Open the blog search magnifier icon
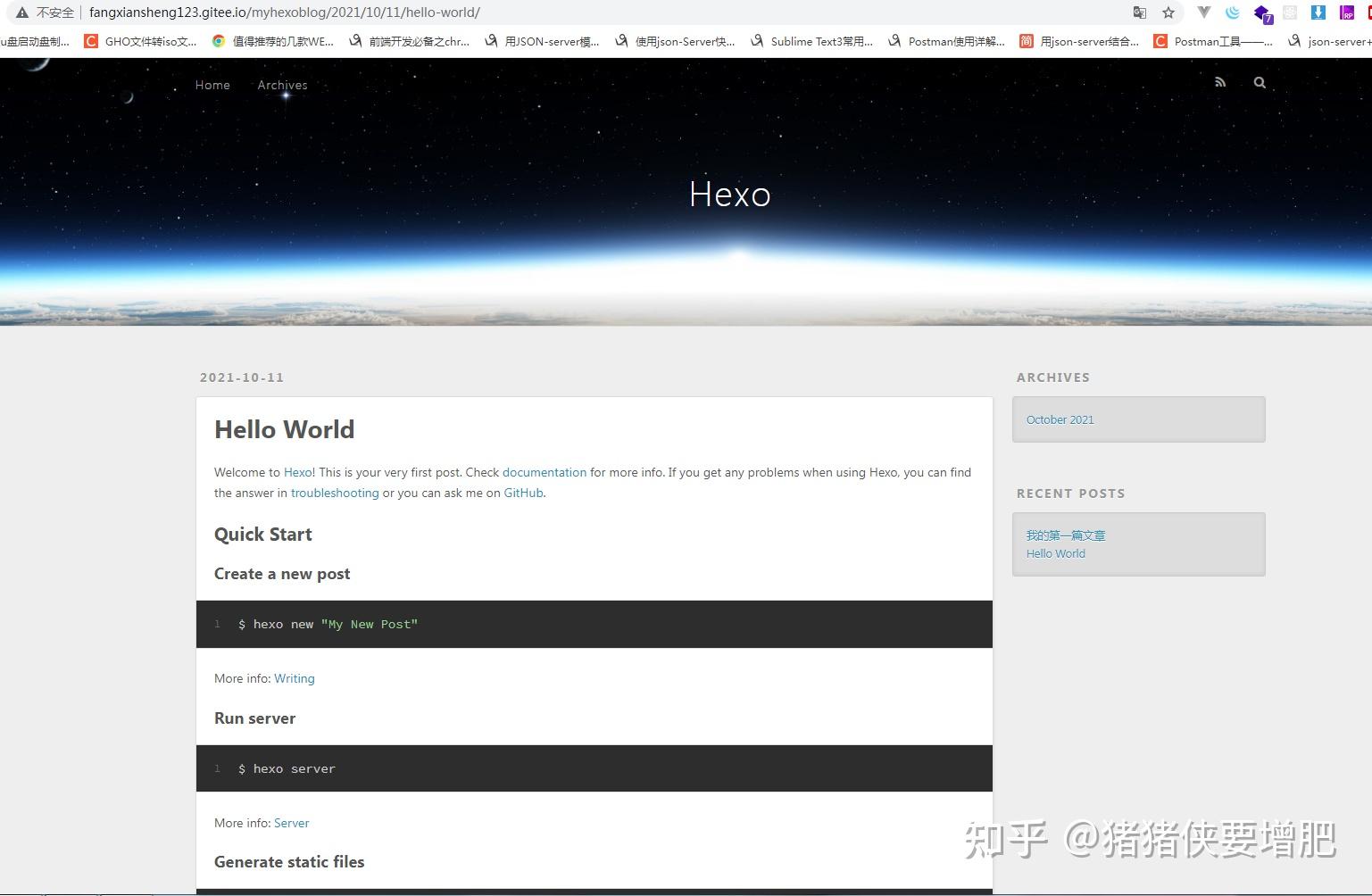The image size is (1372, 896). coord(1259,81)
